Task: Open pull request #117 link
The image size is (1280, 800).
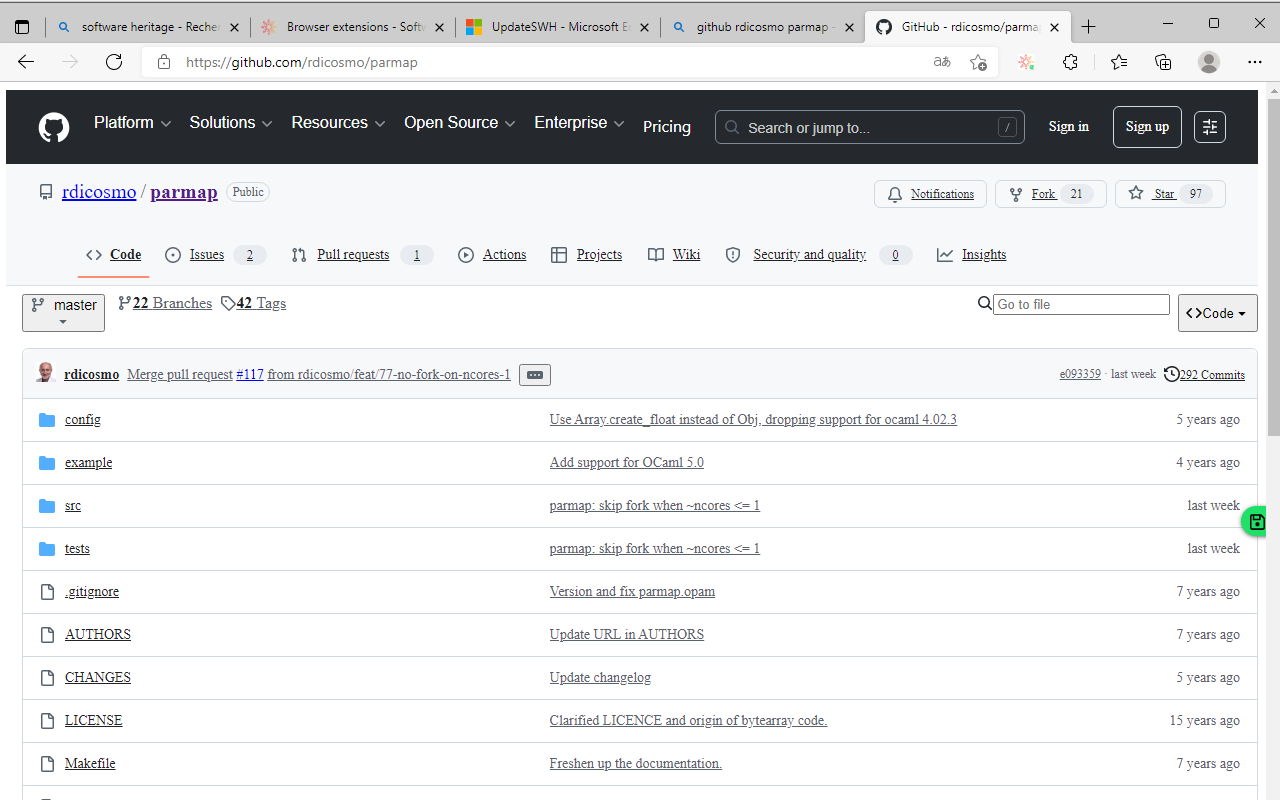Action: click(250, 375)
